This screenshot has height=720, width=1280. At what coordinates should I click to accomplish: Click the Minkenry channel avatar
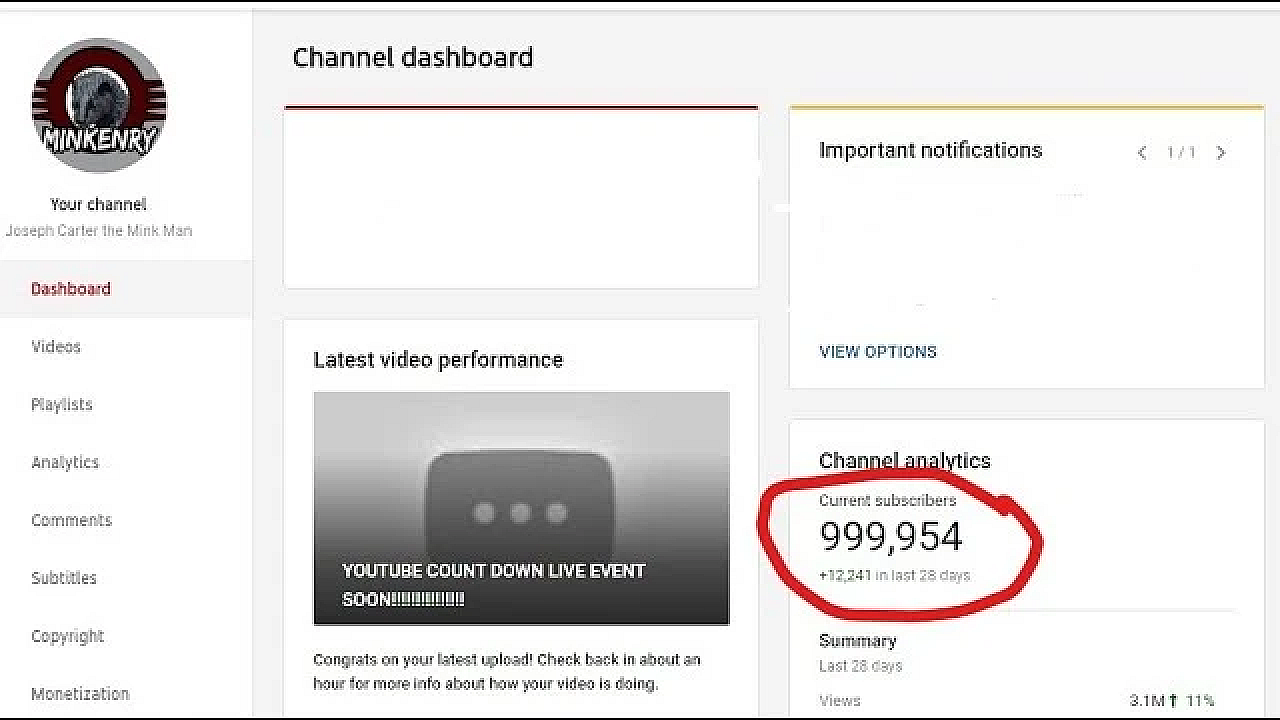pyautogui.click(x=99, y=105)
